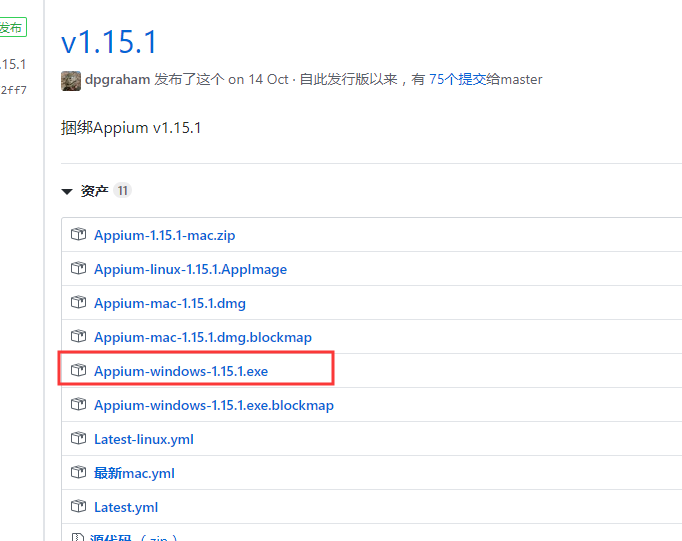Download Appium-1.15.1-mac.zip
682x541 pixels.
pos(164,235)
